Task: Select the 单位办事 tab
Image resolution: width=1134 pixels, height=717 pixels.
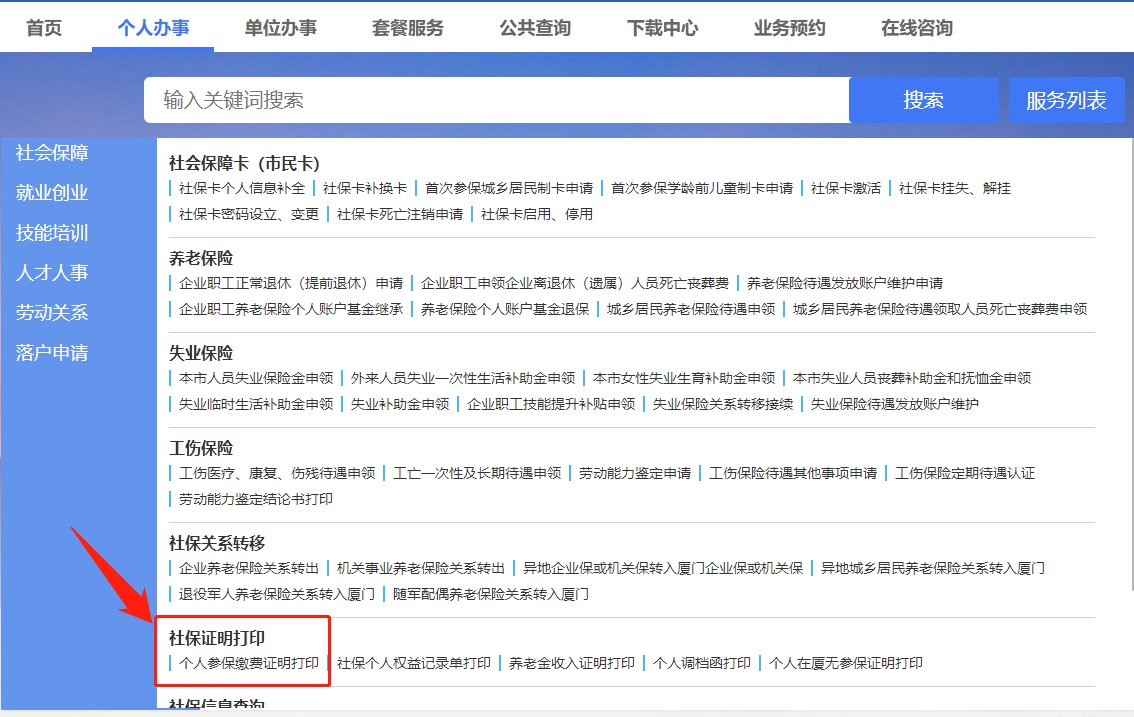Action: click(x=280, y=28)
